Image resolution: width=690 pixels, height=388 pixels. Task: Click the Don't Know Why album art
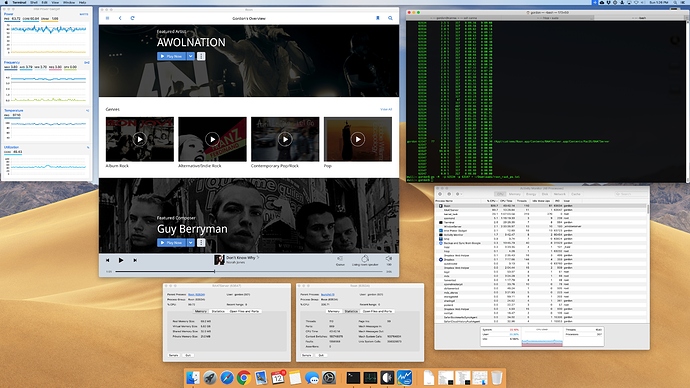(x=219, y=260)
